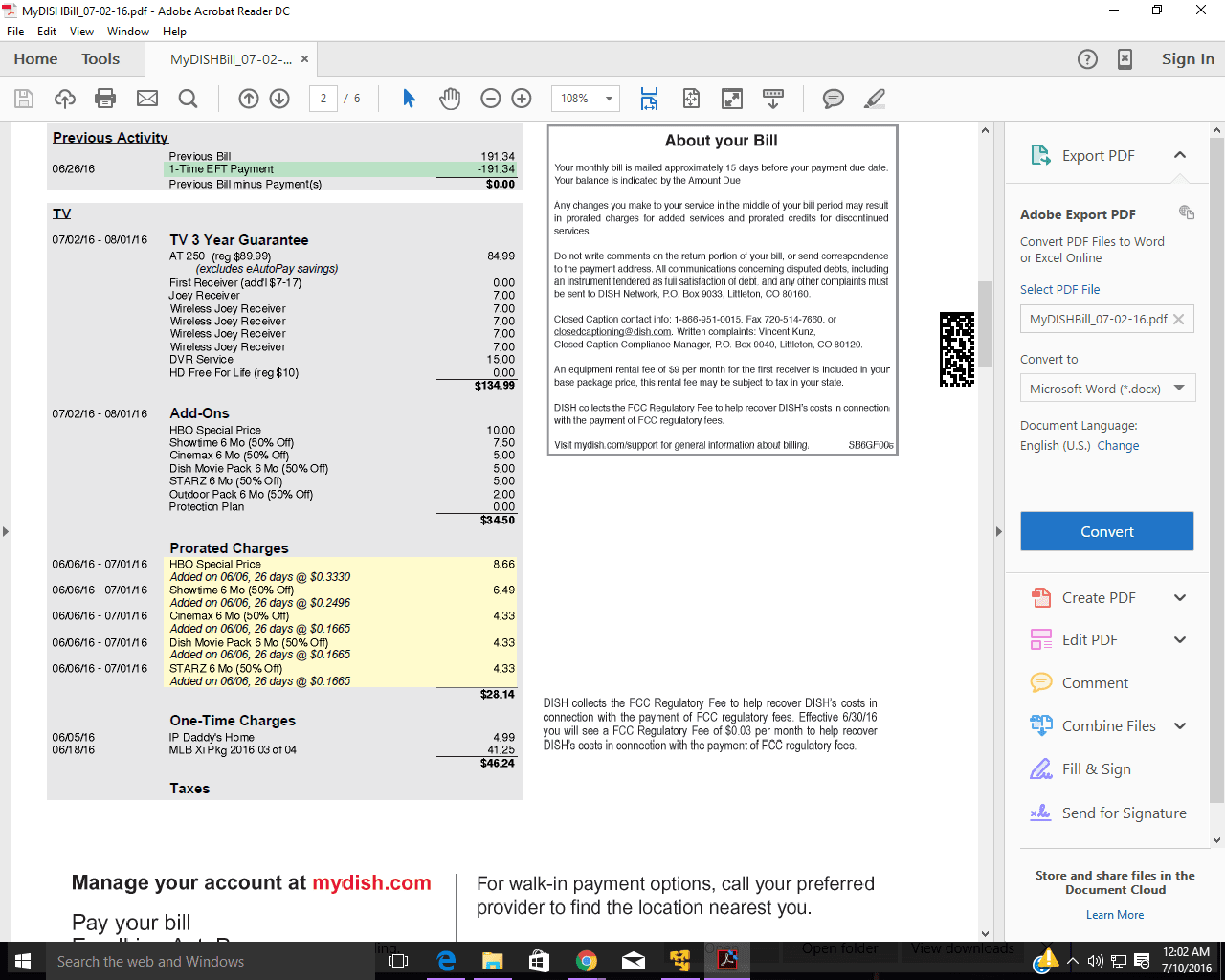Screen dimensions: 1225x980
Task: Open File Explorer from taskbar
Action: 493,961
